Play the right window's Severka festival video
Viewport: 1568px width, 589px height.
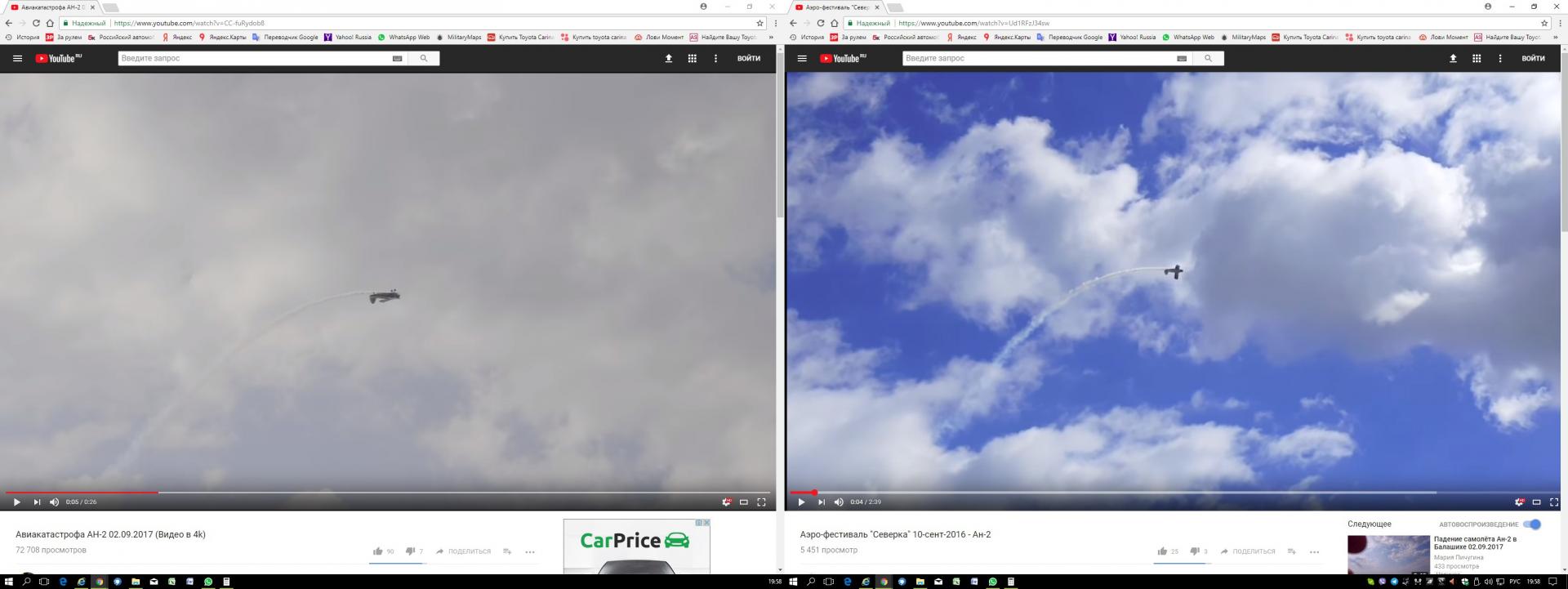(x=801, y=502)
